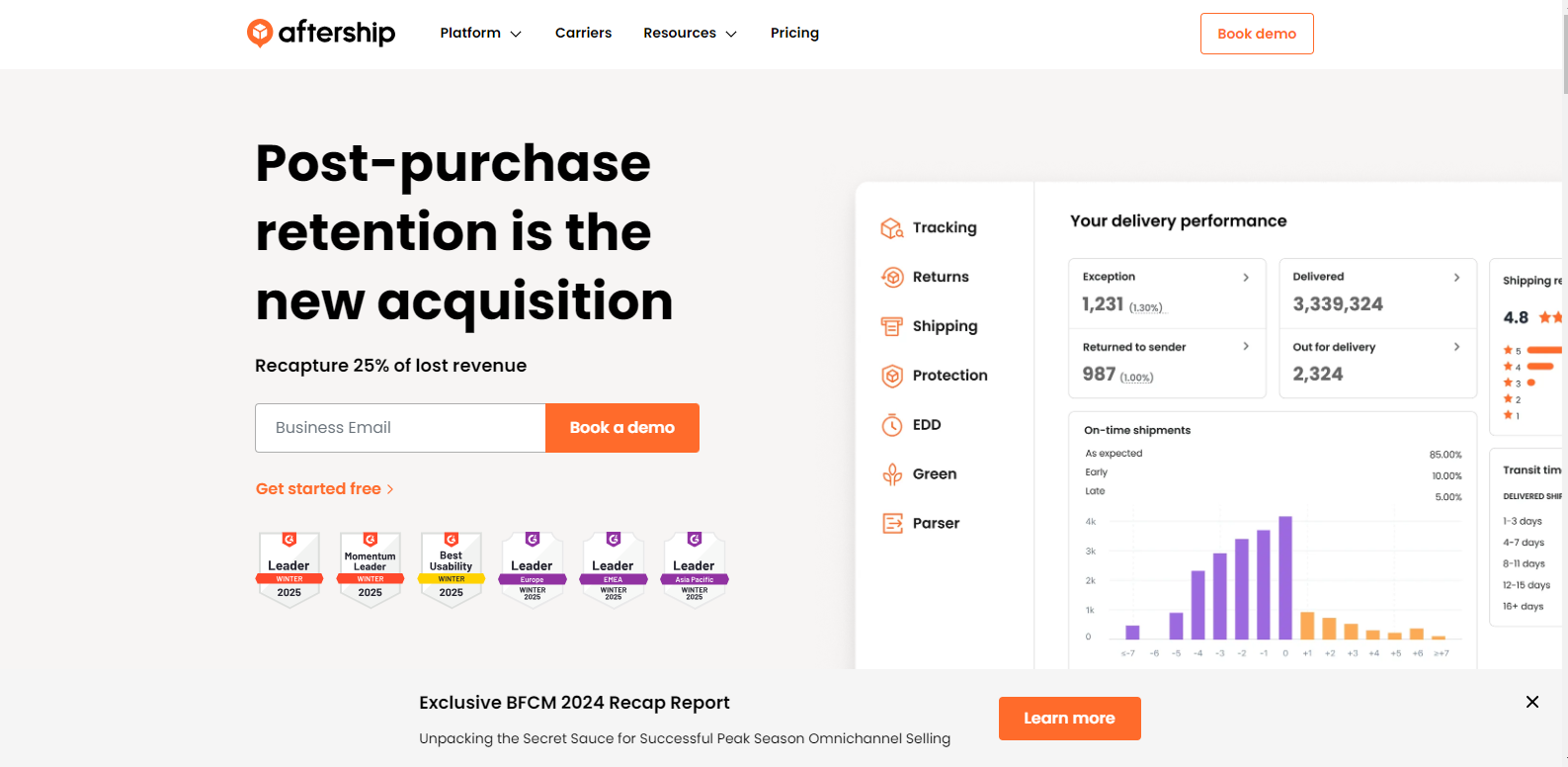Image resolution: width=1568 pixels, height=767 pixels.
Task: Click the Returned to sender value 987
Action: coord(1099,375)
